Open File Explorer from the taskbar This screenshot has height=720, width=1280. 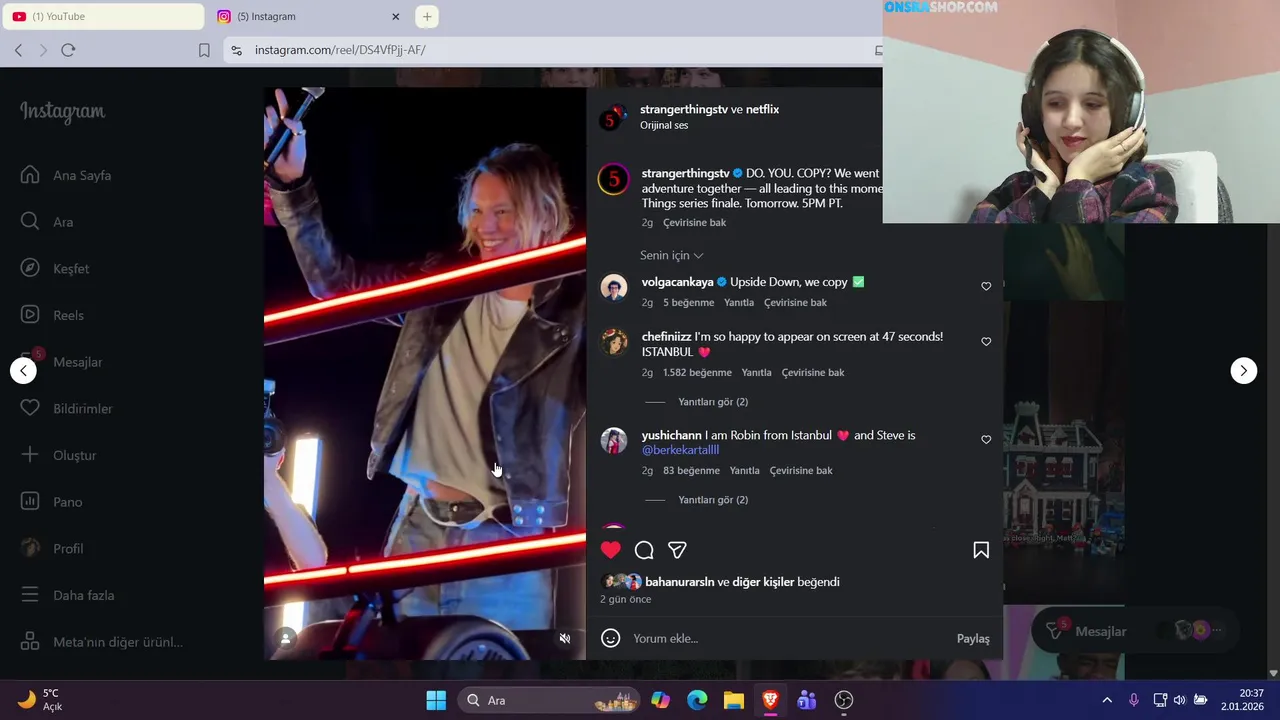coord(734,700)
